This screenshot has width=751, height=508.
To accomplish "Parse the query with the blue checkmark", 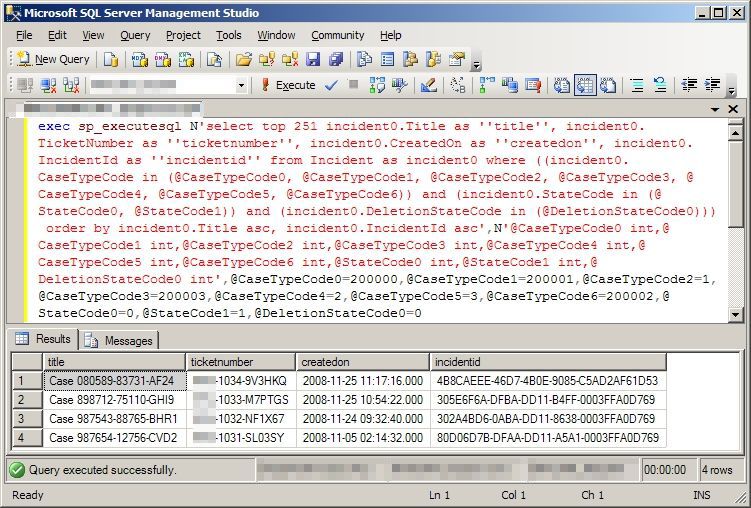I will click(x=331, y=85).
